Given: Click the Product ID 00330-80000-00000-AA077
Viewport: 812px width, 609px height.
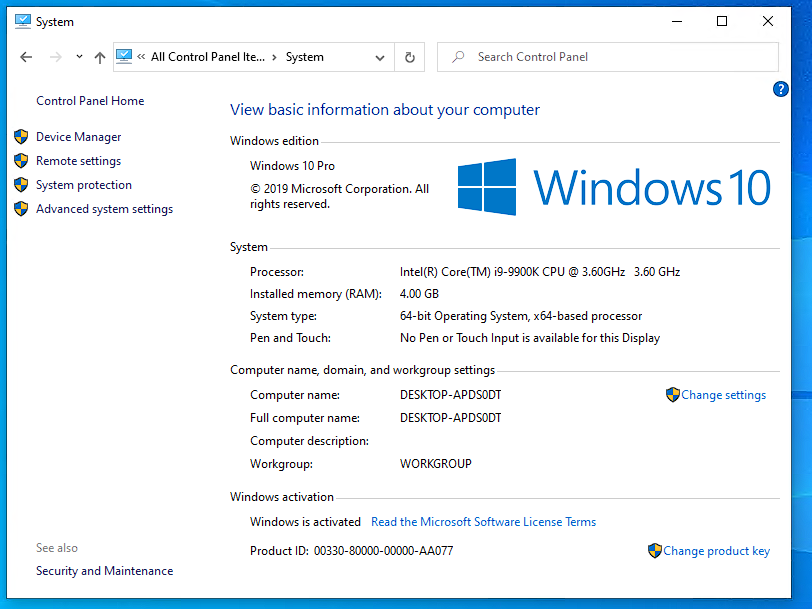Looking at the screenshot, I should point(383,551).
